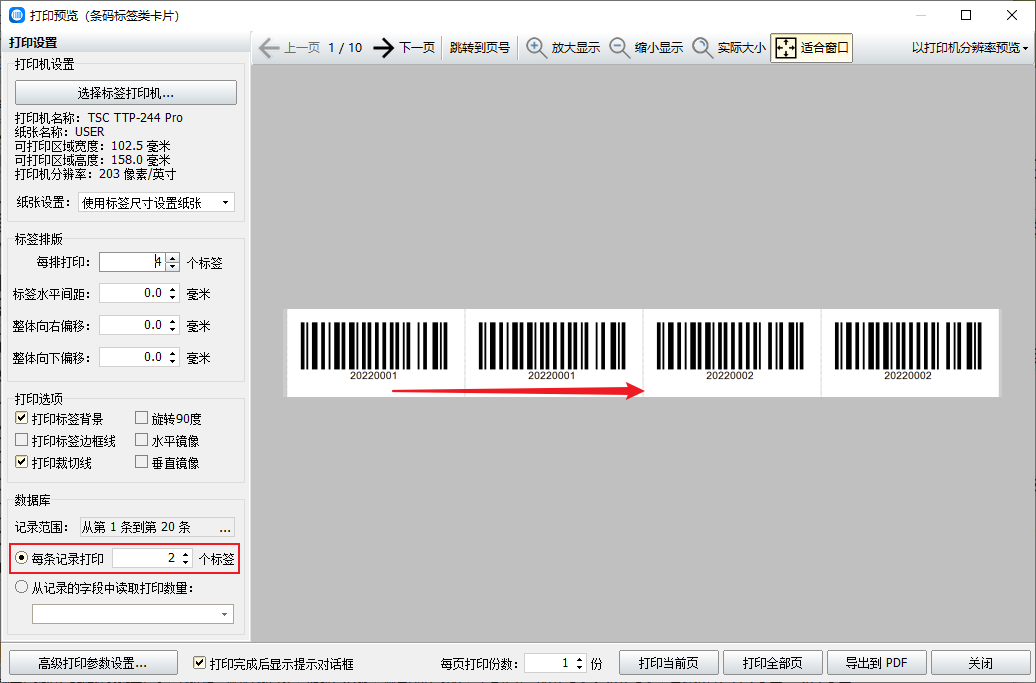
Task: Click the fit to window icon
Action: (786, 48)
